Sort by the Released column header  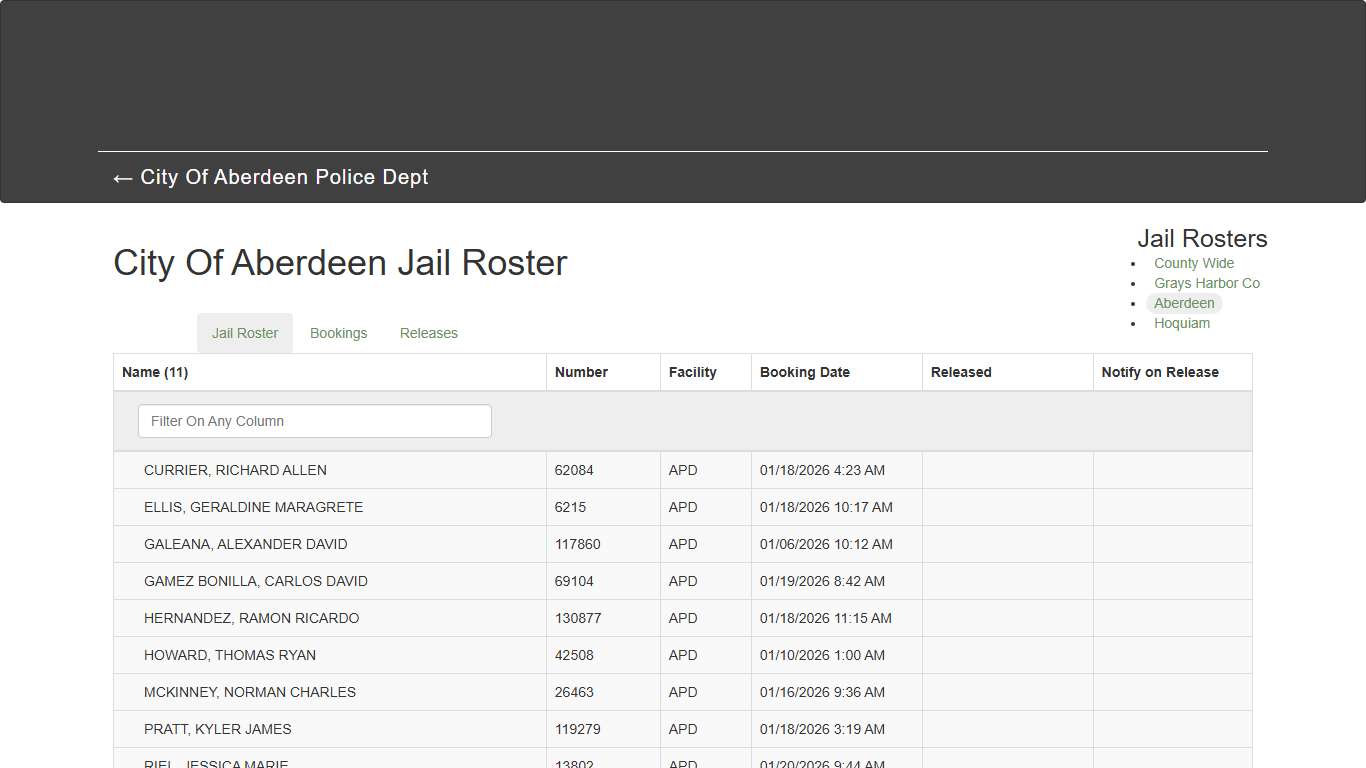point(960,371)
